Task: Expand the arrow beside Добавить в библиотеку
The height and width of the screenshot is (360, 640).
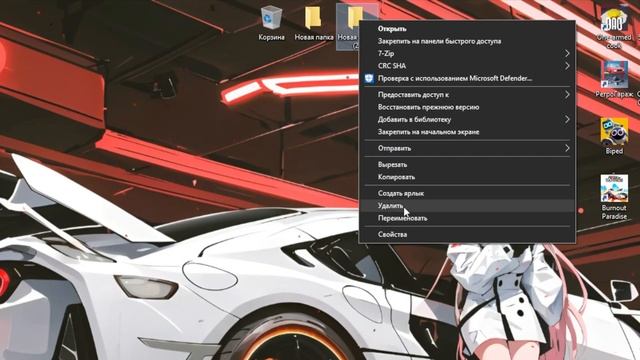Action: tap(567, 120)
